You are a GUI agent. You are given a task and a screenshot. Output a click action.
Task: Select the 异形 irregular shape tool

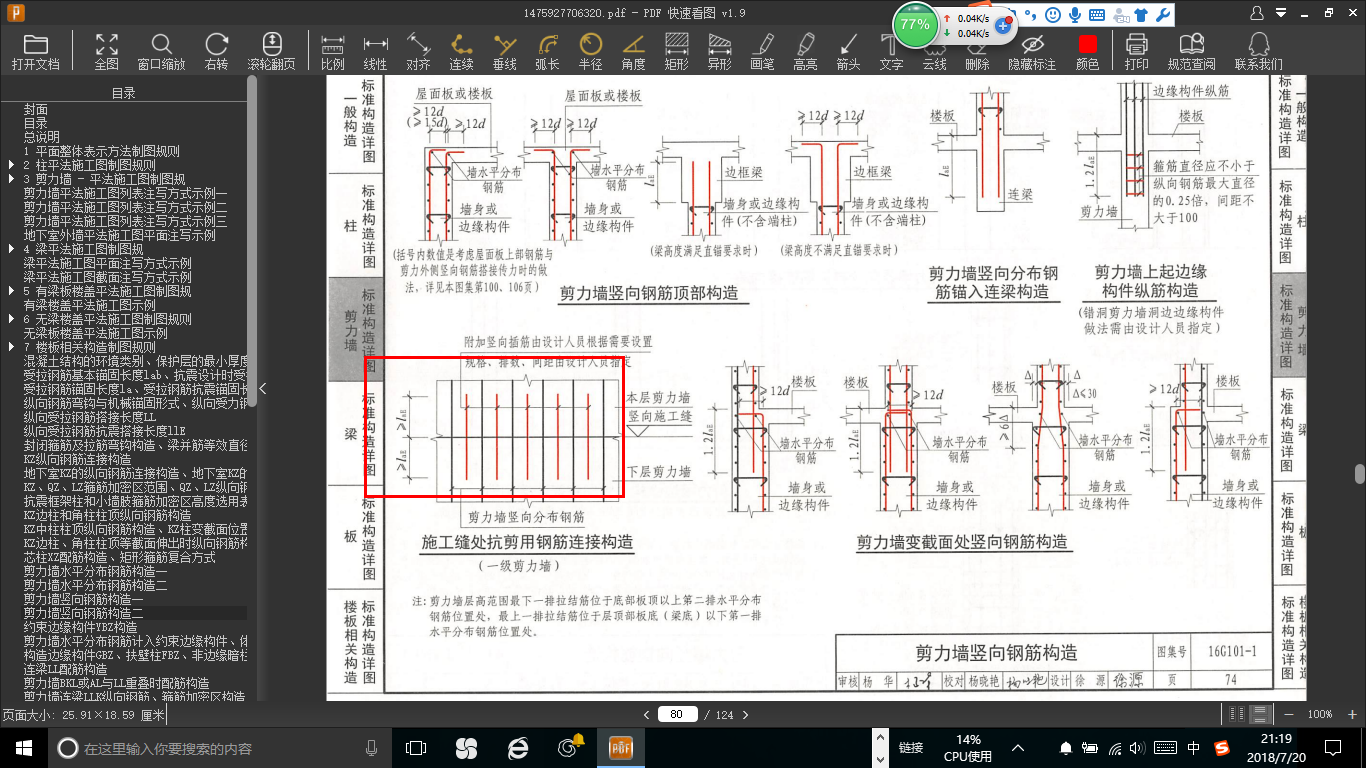(719, 51)
